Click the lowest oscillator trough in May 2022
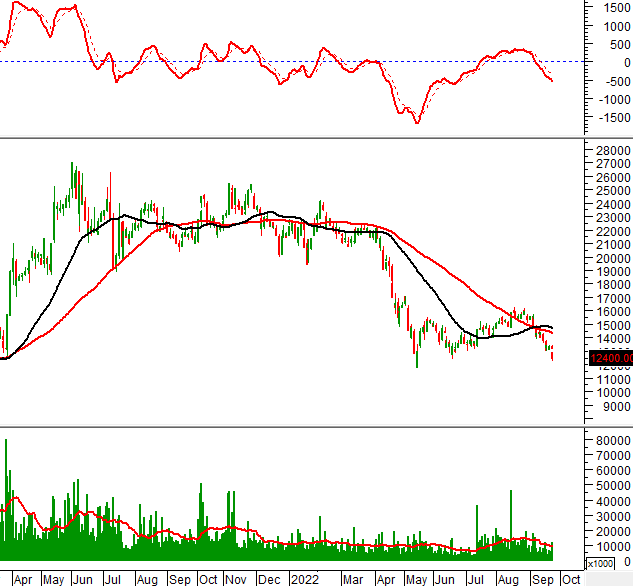Screen dimensions: 633x586 [416, 121]
